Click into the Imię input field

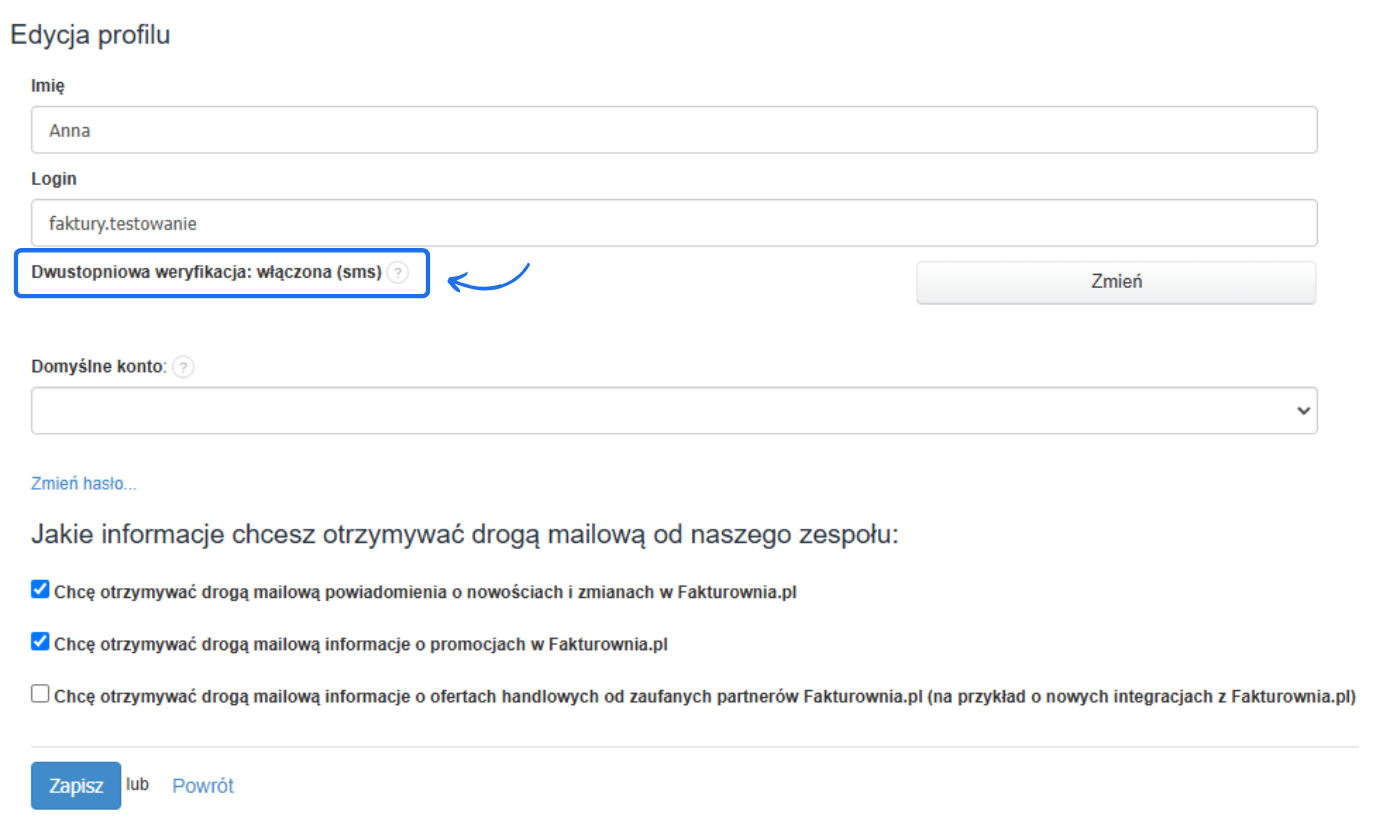pos(400,129)
